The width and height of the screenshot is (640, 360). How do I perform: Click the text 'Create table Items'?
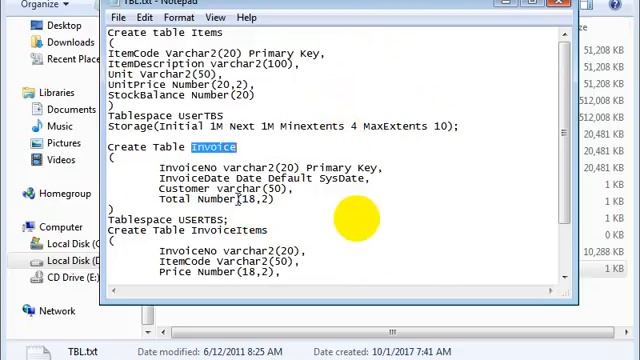pyautogui.click(x=165, y=33)
